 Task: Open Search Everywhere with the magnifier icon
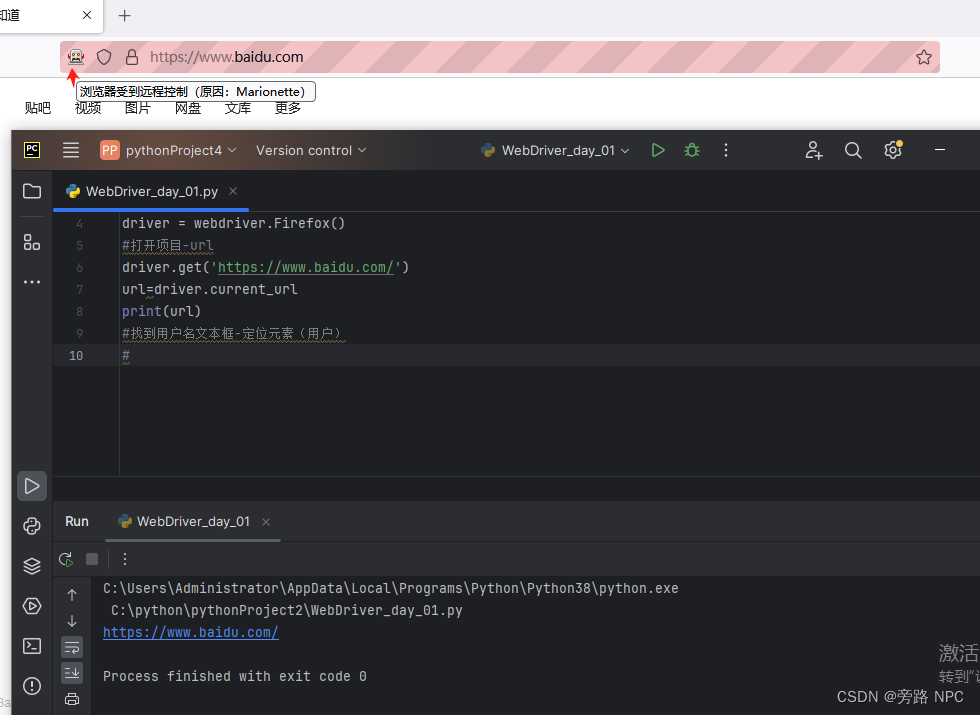click(x=852, y=150)
